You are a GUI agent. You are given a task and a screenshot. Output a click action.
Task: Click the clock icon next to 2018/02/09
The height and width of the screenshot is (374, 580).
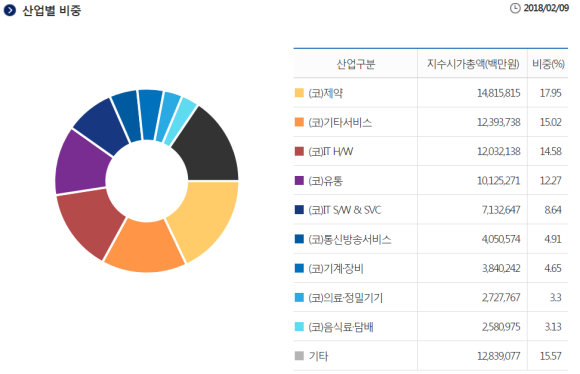(x=515, y=8)
